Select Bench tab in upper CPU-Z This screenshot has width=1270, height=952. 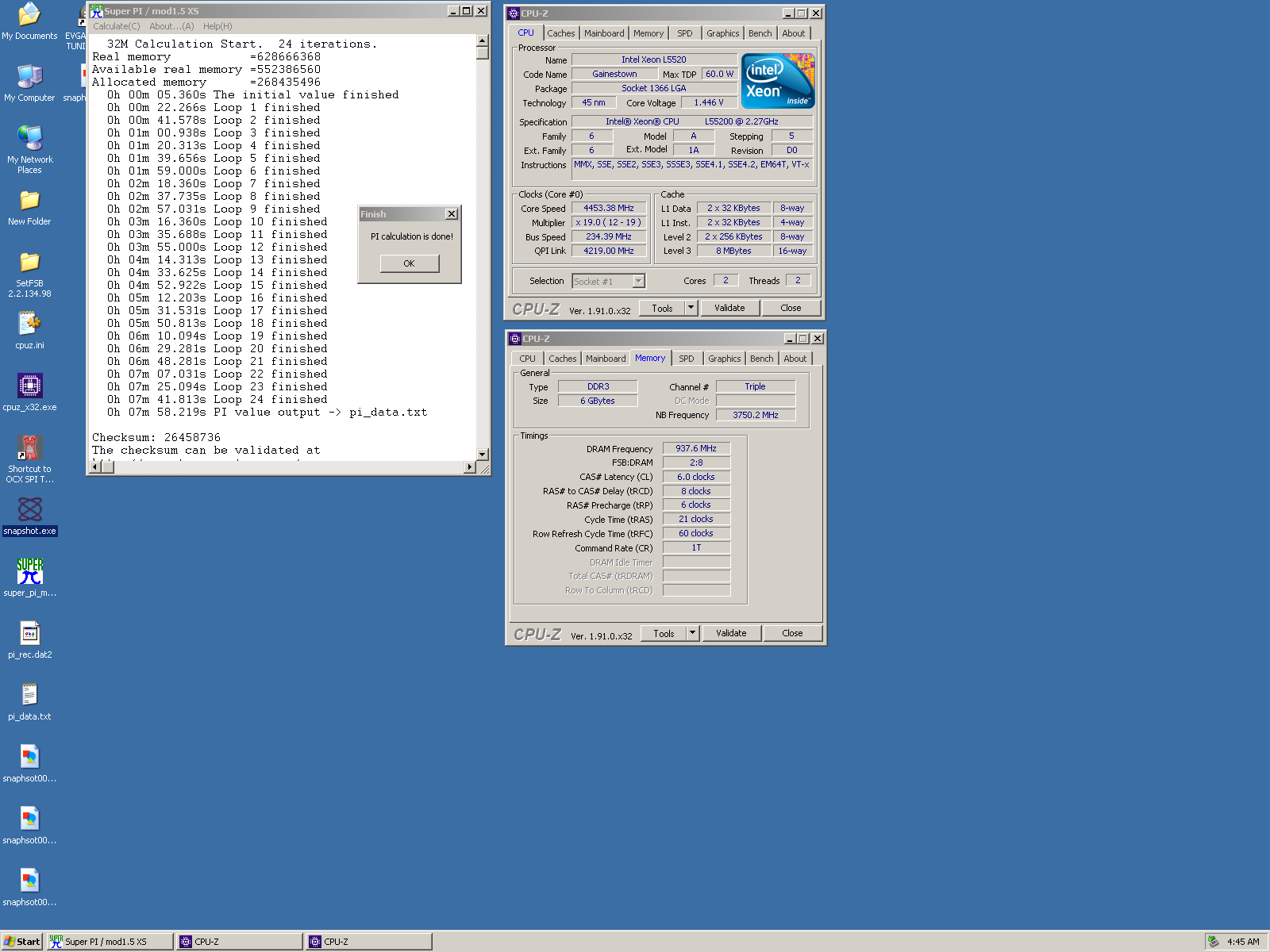pyautogui.click(x=760, y=33)
